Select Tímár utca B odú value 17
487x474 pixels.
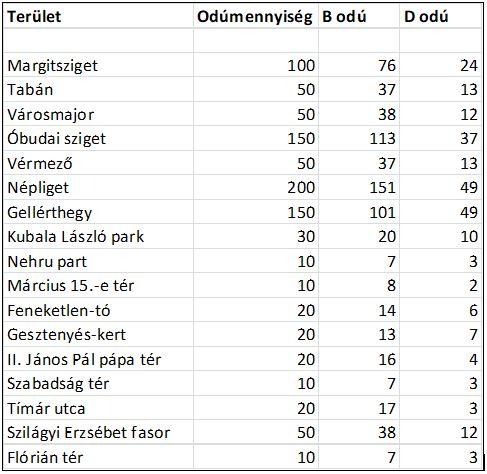pos(359,408)
